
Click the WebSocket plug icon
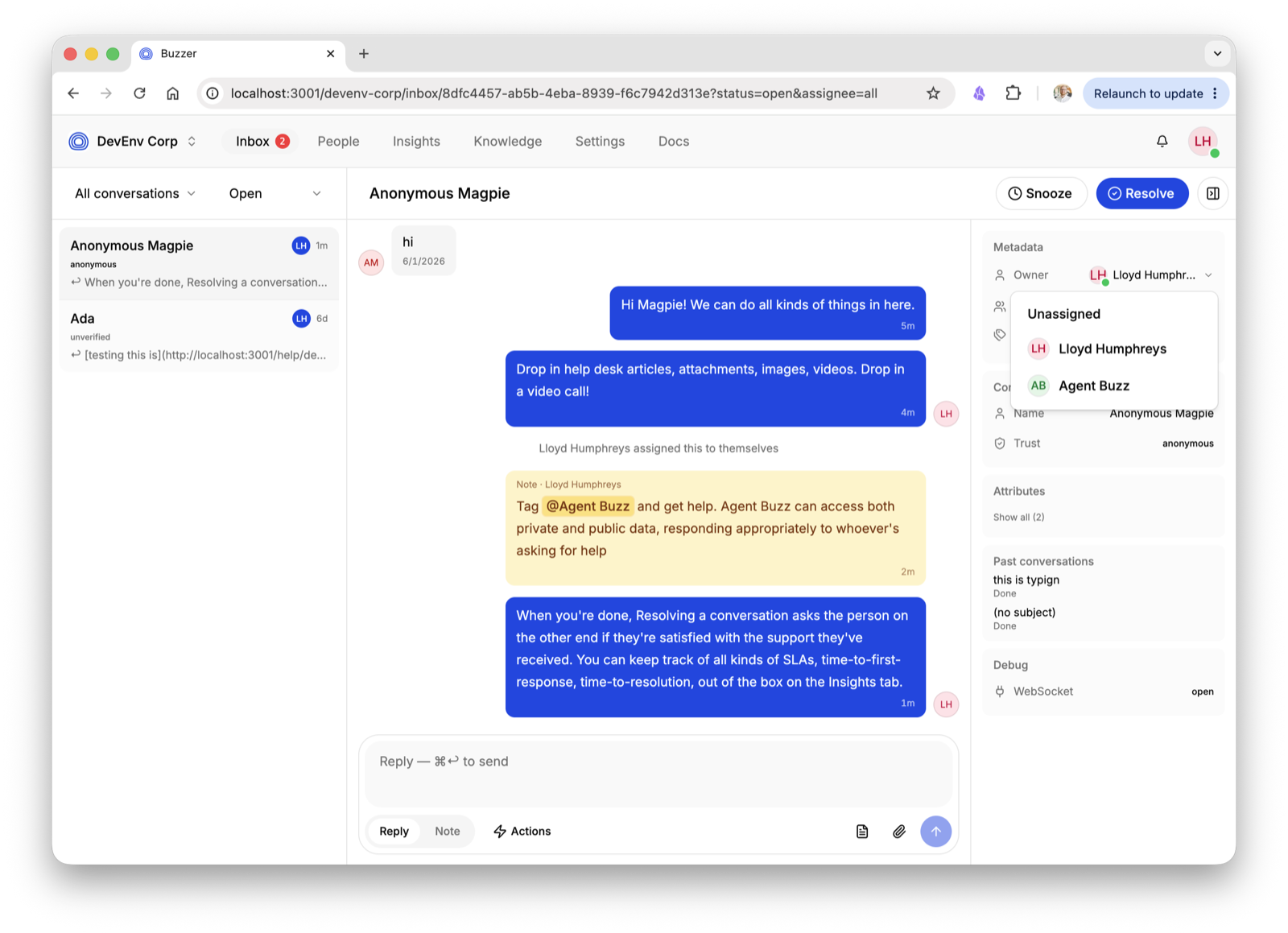tap(1000, 691)
